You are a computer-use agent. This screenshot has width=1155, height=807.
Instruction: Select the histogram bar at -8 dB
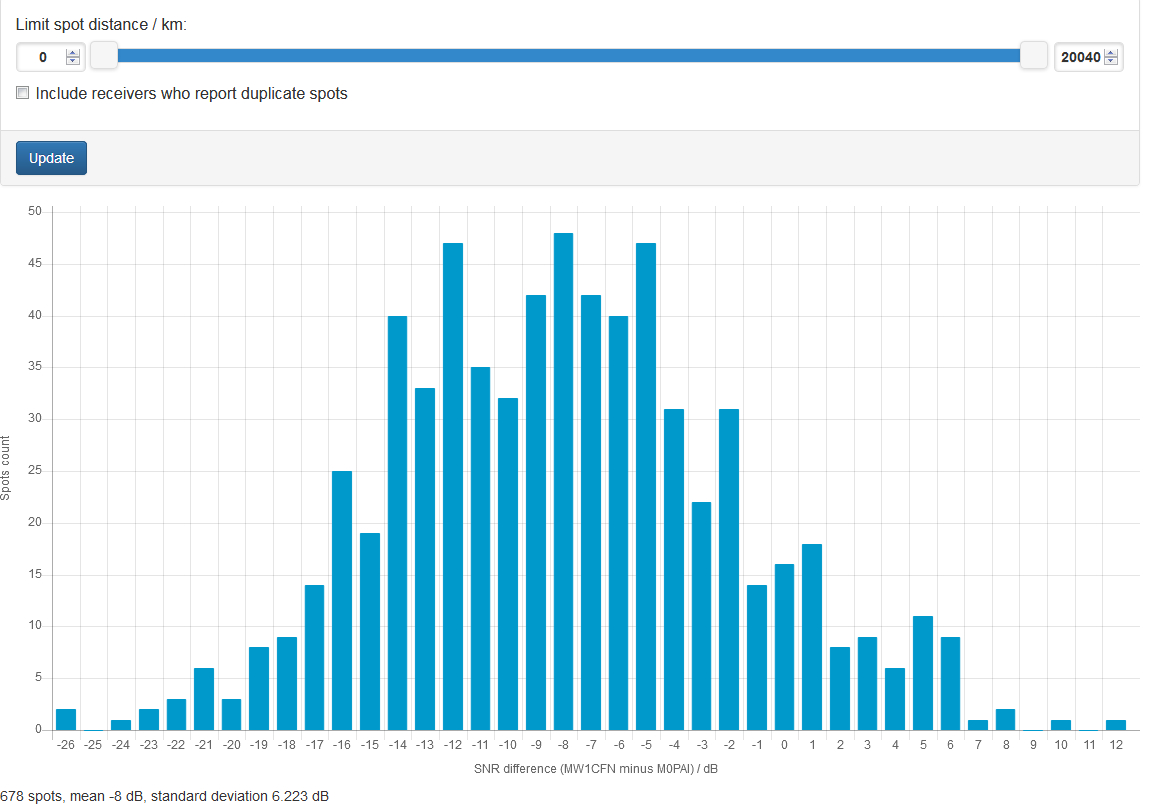[564, 482]
